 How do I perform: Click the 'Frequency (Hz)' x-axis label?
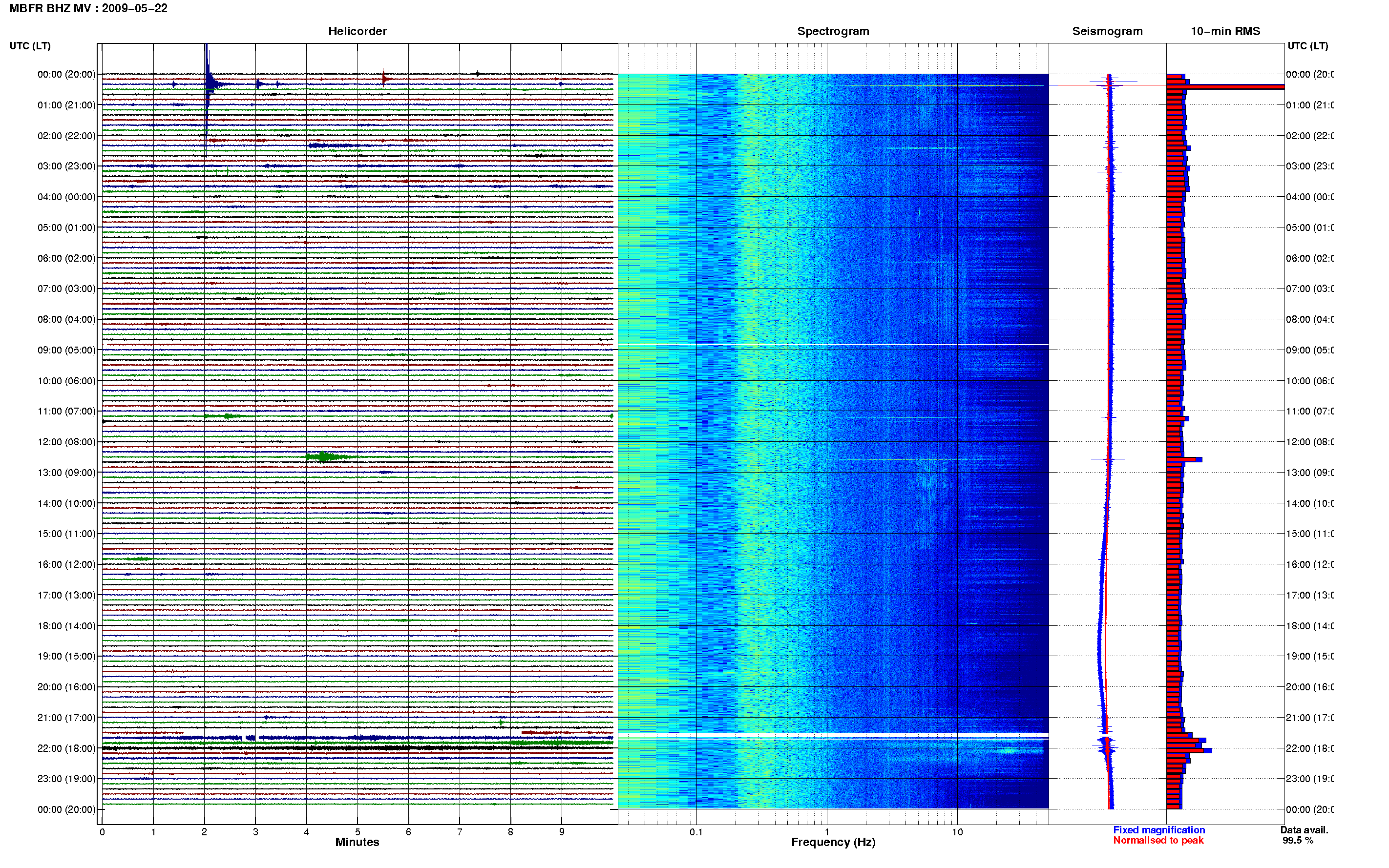833,842
